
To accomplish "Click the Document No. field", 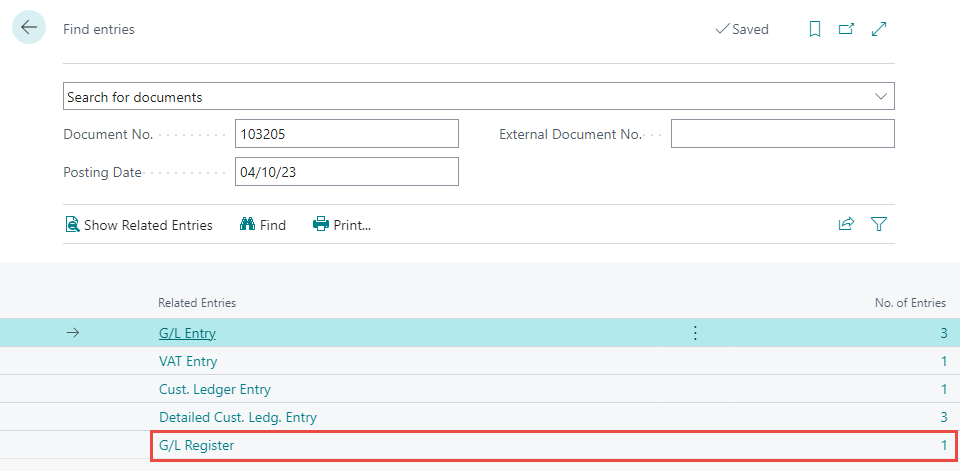I will pyautogui.click(x=347, y=134).
